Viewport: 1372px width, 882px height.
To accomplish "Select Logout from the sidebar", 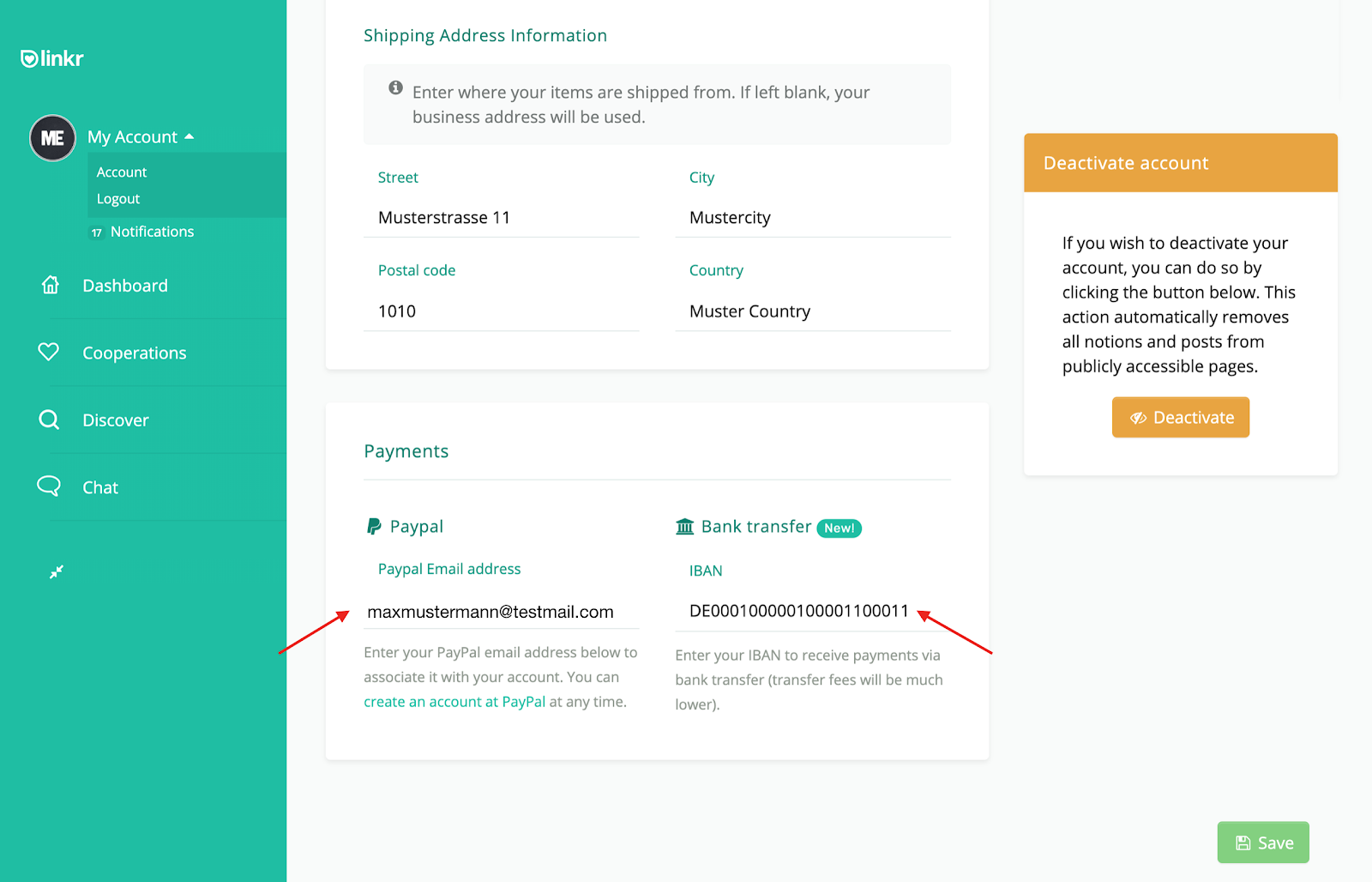I will [x=118, y=199].
